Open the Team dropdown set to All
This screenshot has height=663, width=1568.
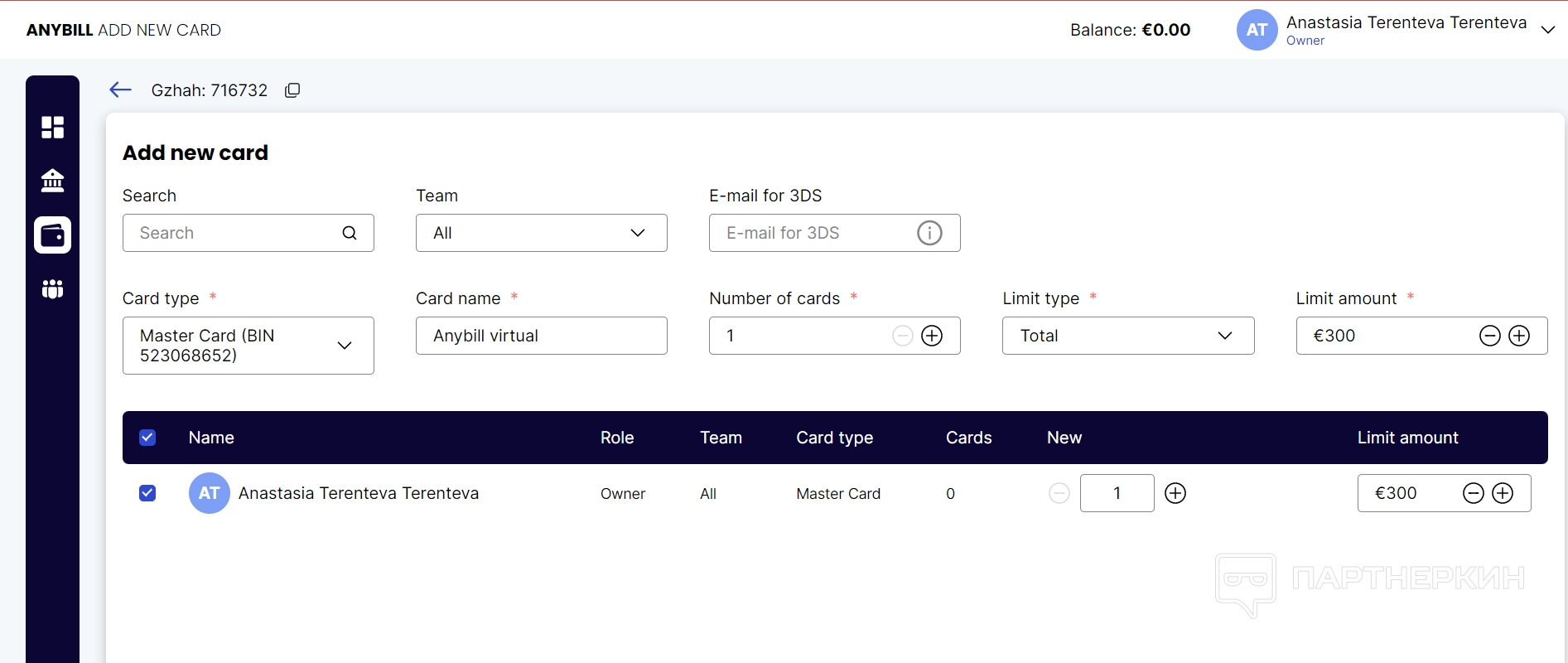pyautogui.click(x=541, y=233)
